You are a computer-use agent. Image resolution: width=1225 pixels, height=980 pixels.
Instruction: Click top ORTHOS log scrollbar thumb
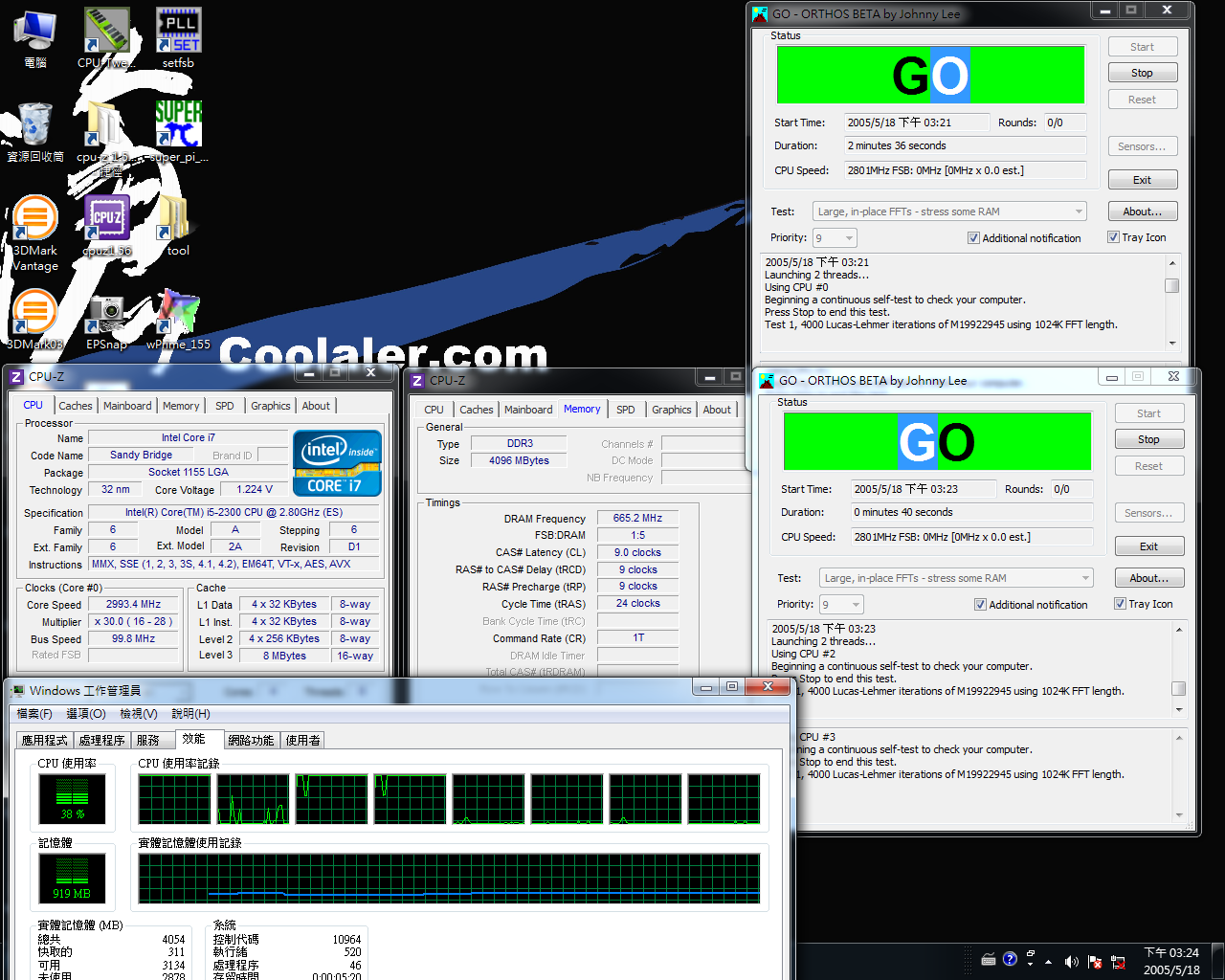[x=1171, y=285]
